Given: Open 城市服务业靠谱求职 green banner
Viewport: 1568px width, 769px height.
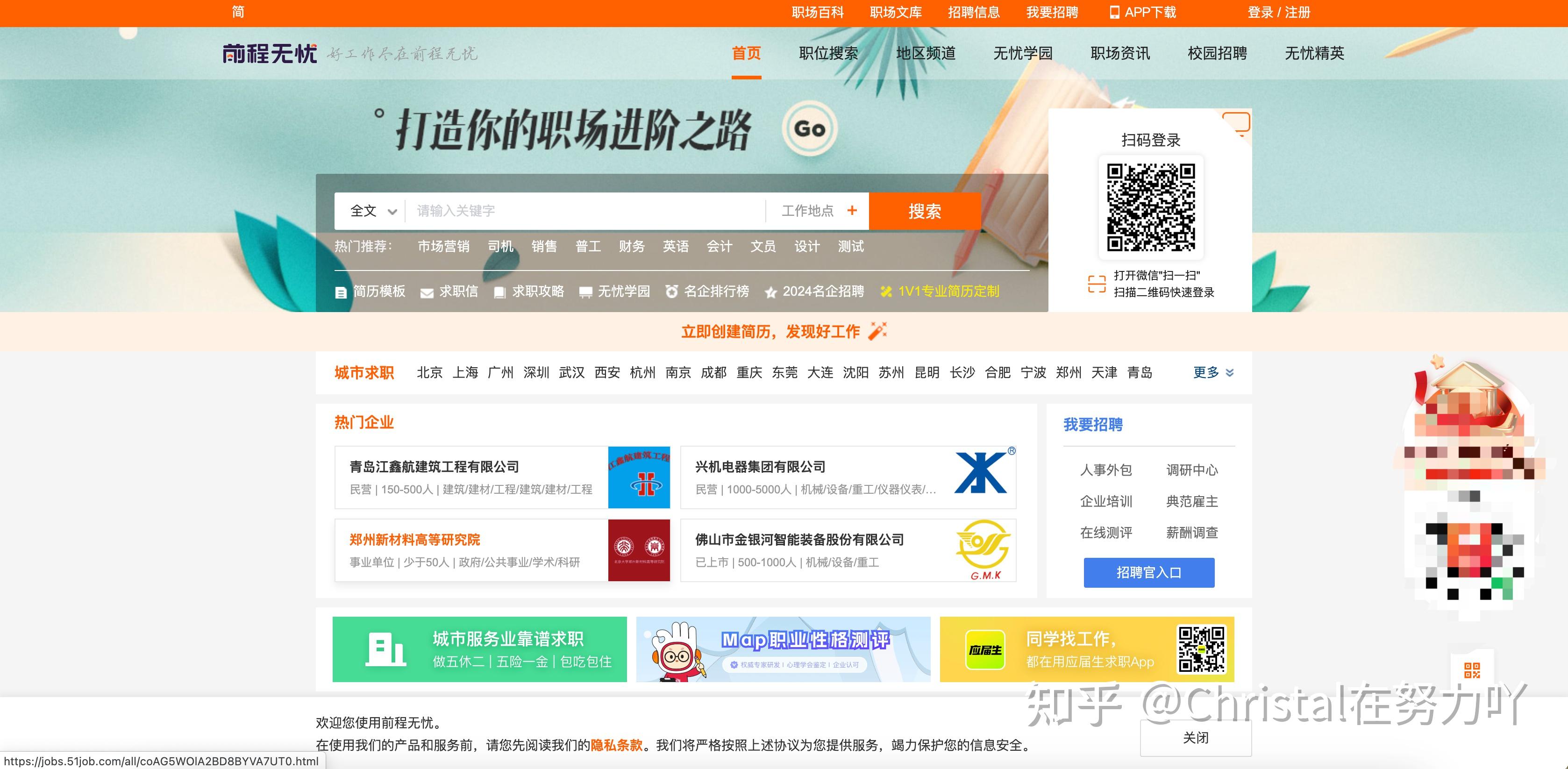Looking at the screenshot, I should 480,649.
